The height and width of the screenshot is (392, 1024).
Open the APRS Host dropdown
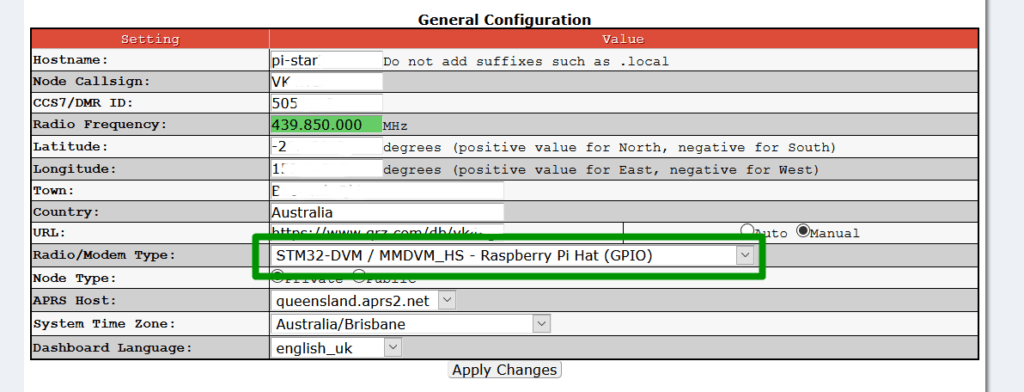[x=363, y=301]
